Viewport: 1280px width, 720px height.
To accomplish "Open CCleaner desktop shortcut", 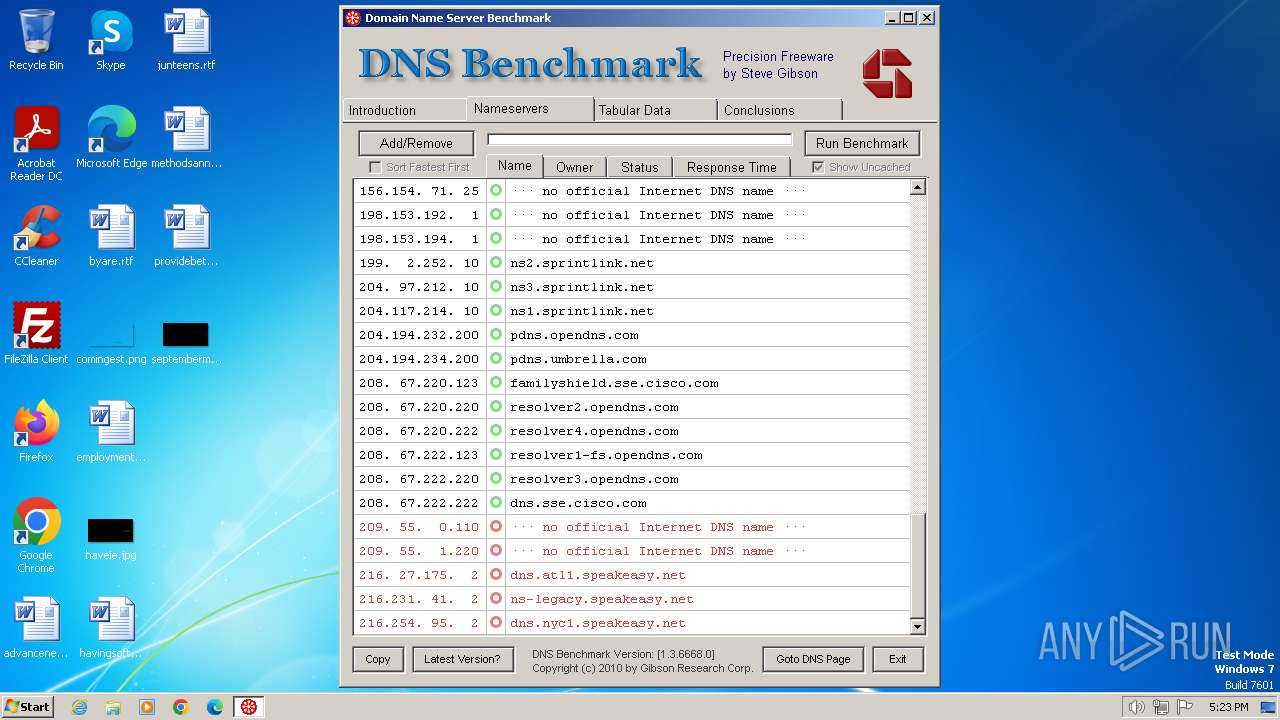I will (36, 237).
